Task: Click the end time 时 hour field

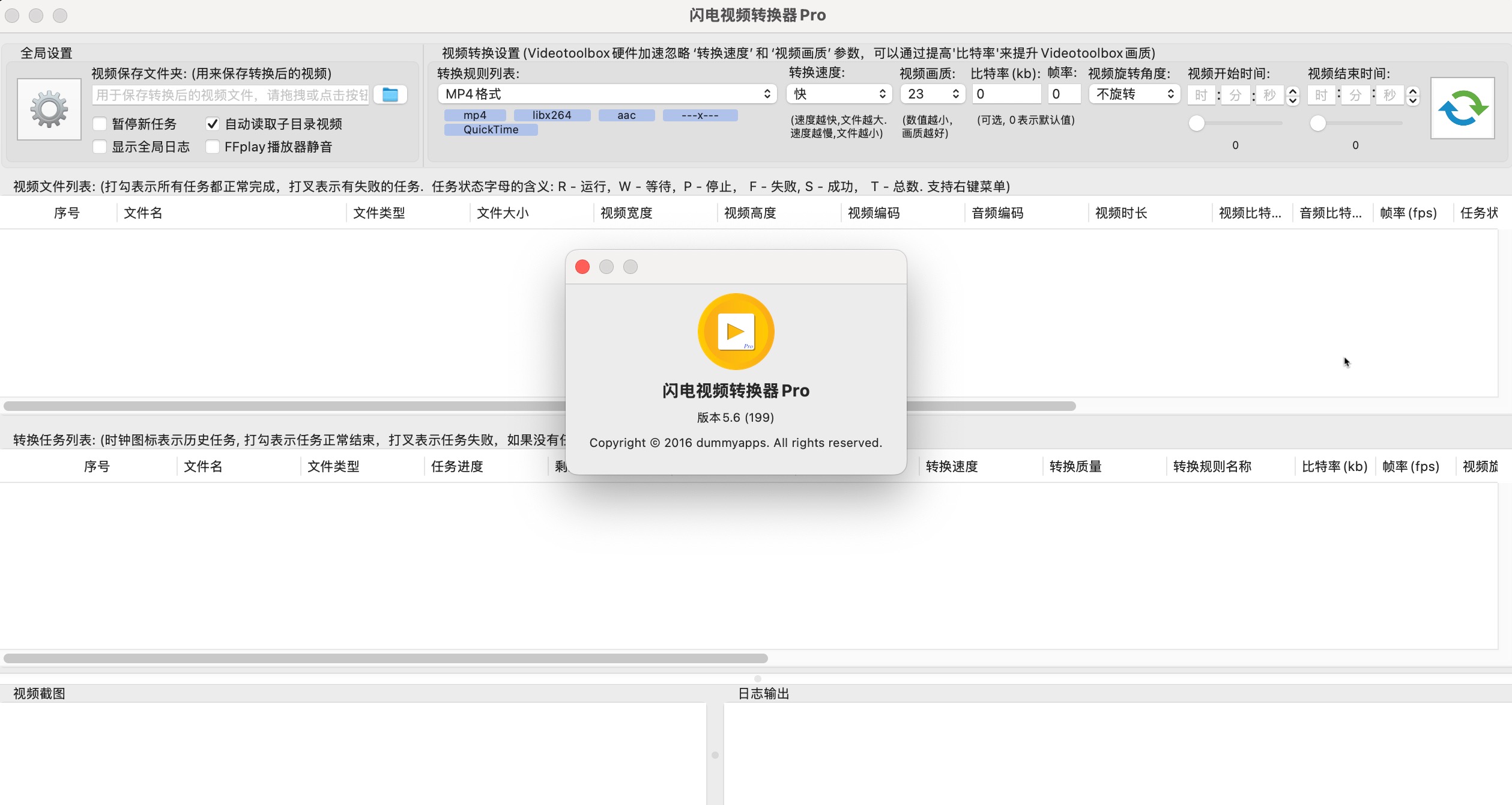Action: [x=1321, y=95]
